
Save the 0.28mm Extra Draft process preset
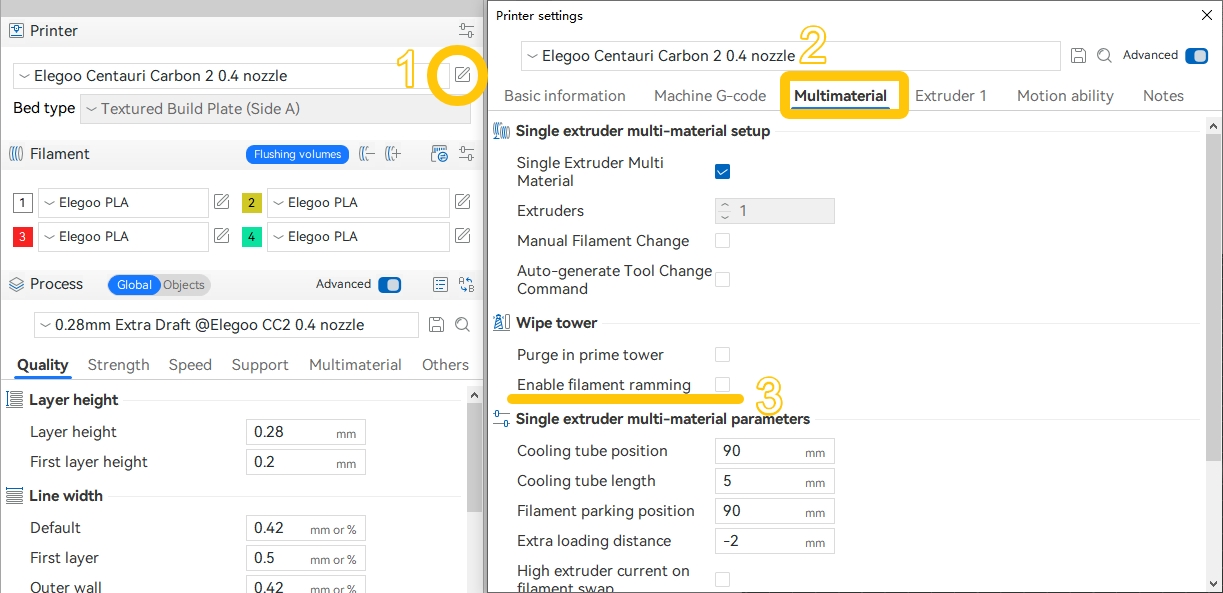point(436,325)
